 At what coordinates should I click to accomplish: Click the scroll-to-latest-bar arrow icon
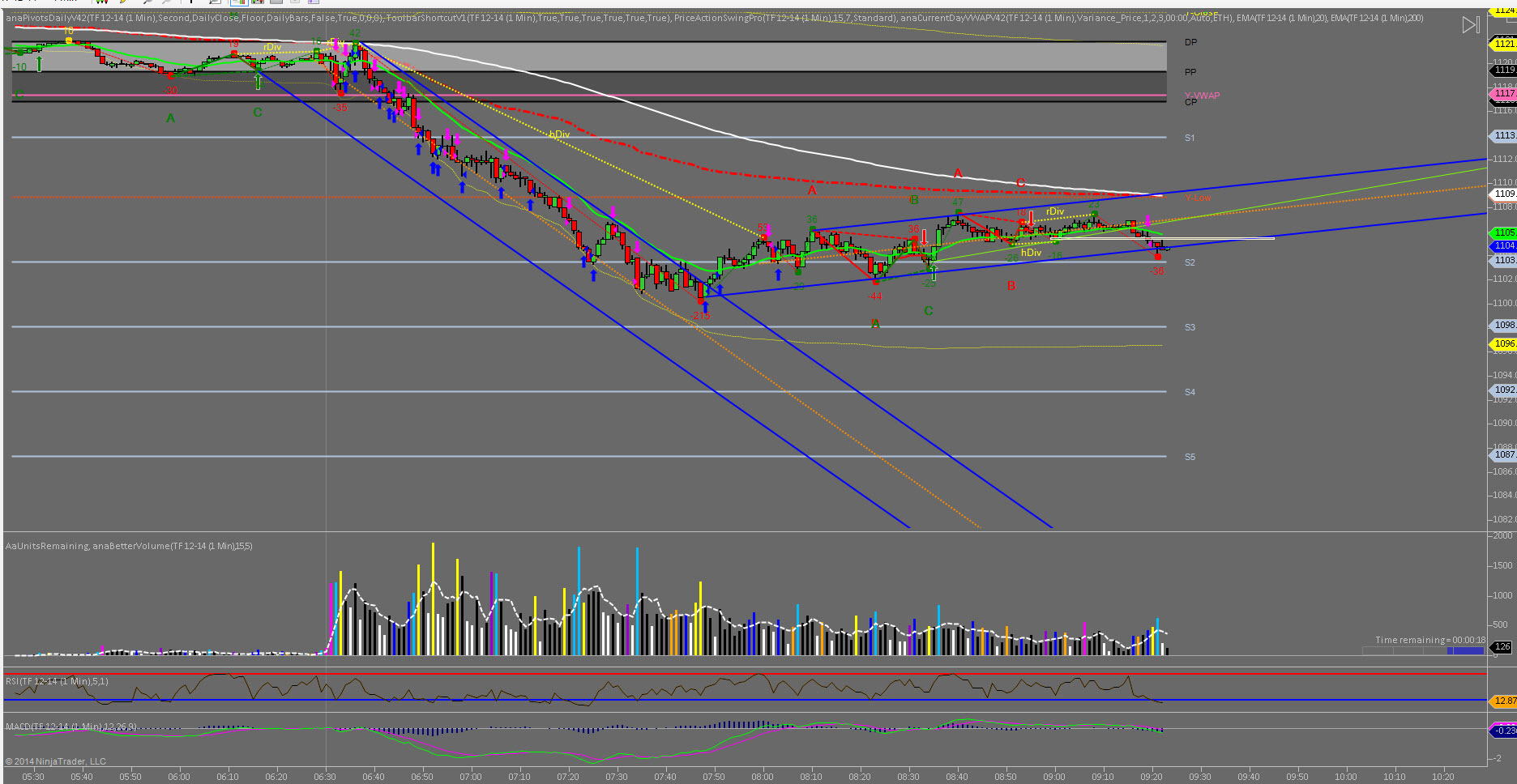(1470, 25)
